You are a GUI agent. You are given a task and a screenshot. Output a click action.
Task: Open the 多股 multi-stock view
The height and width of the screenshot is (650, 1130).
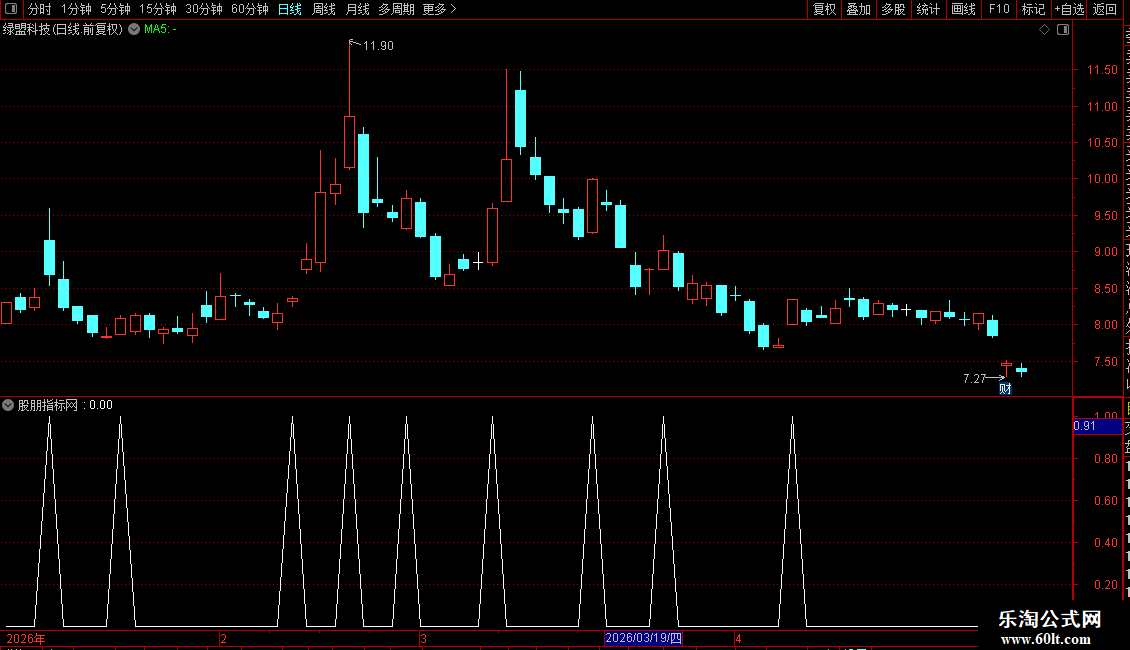coord(894,9)
